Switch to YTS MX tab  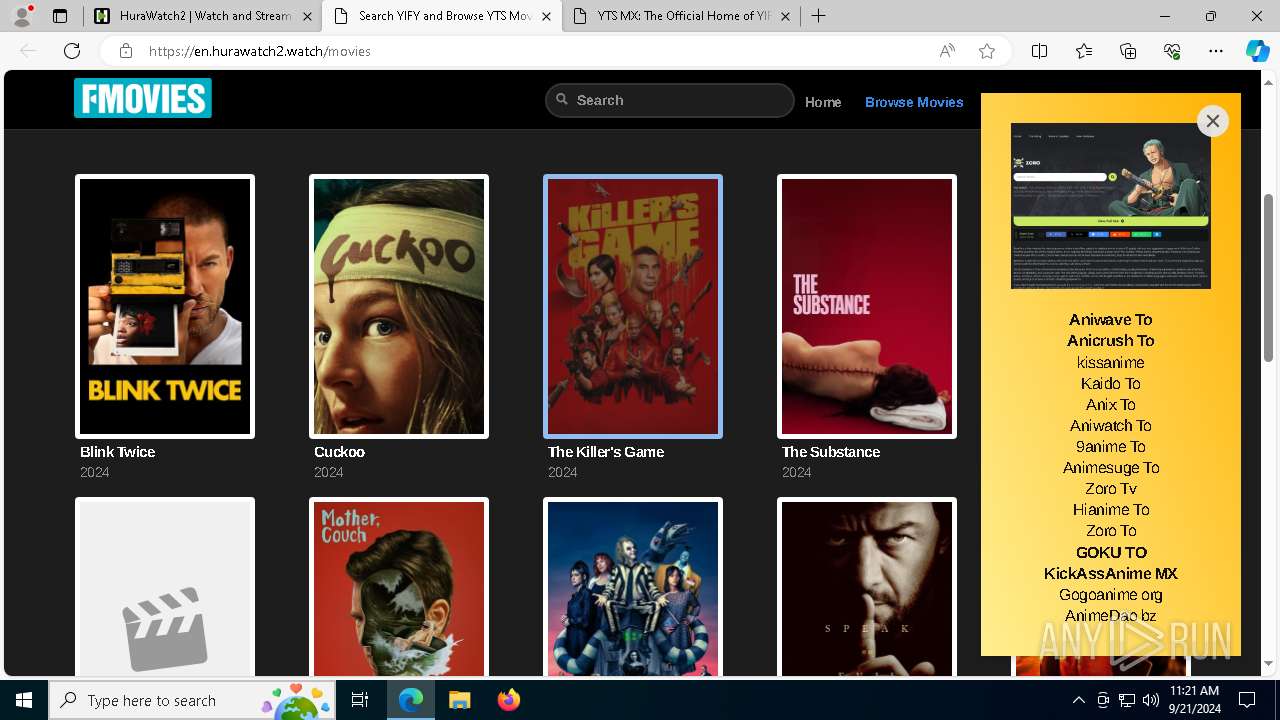[x=681, y=16]
